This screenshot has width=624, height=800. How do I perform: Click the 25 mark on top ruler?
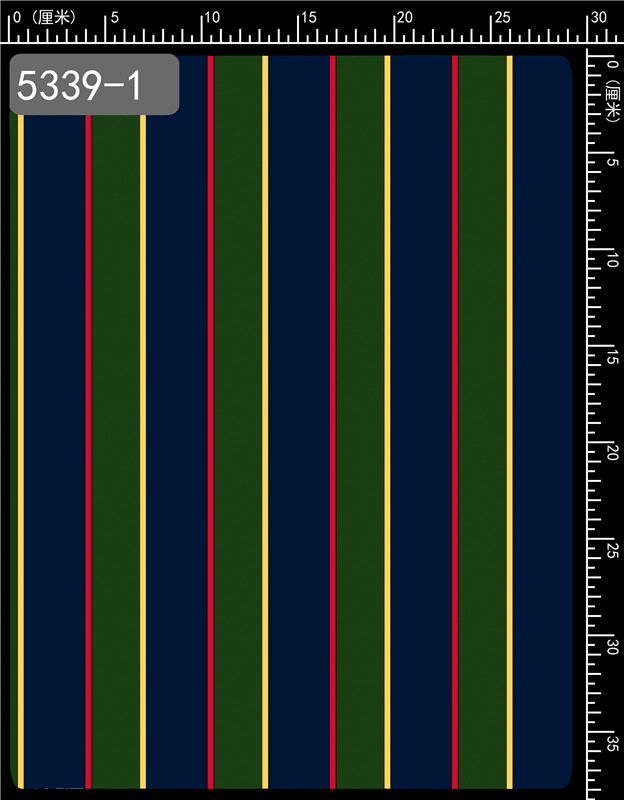[x=502, y=17]
